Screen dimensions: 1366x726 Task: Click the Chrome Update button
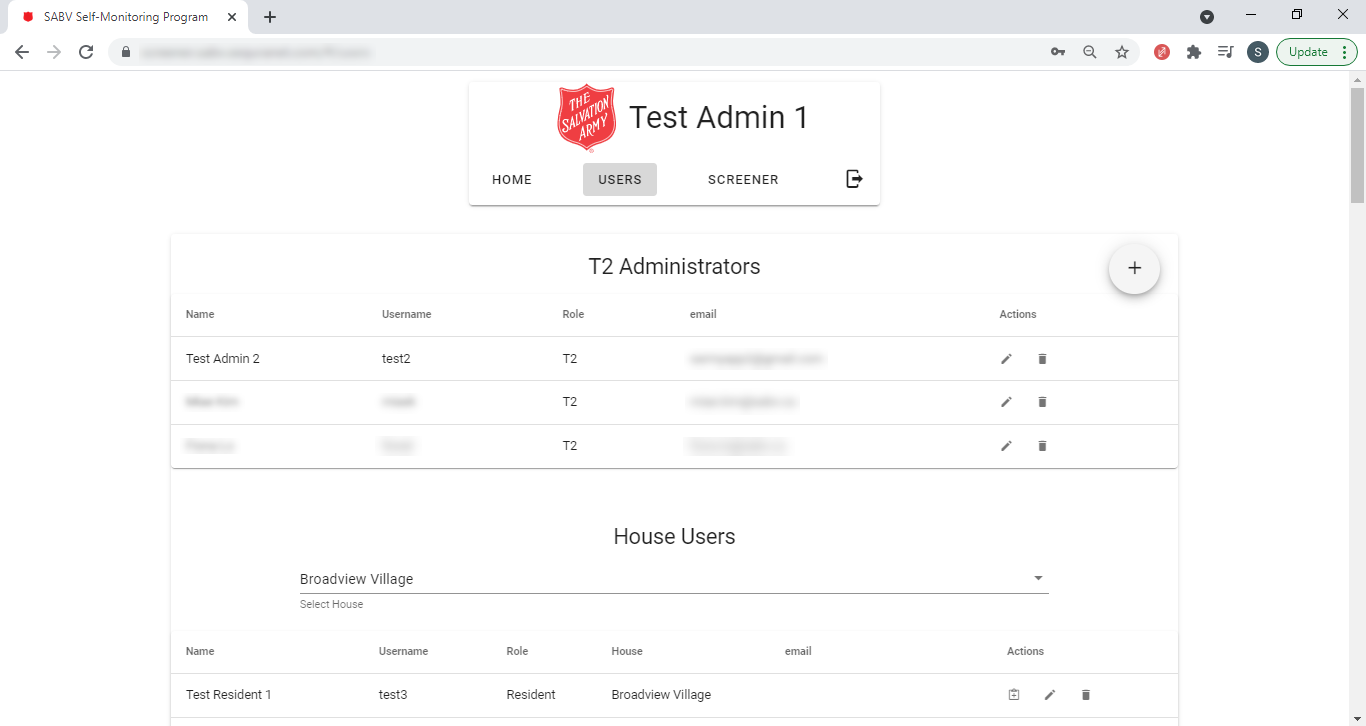tap(1317, 52)
